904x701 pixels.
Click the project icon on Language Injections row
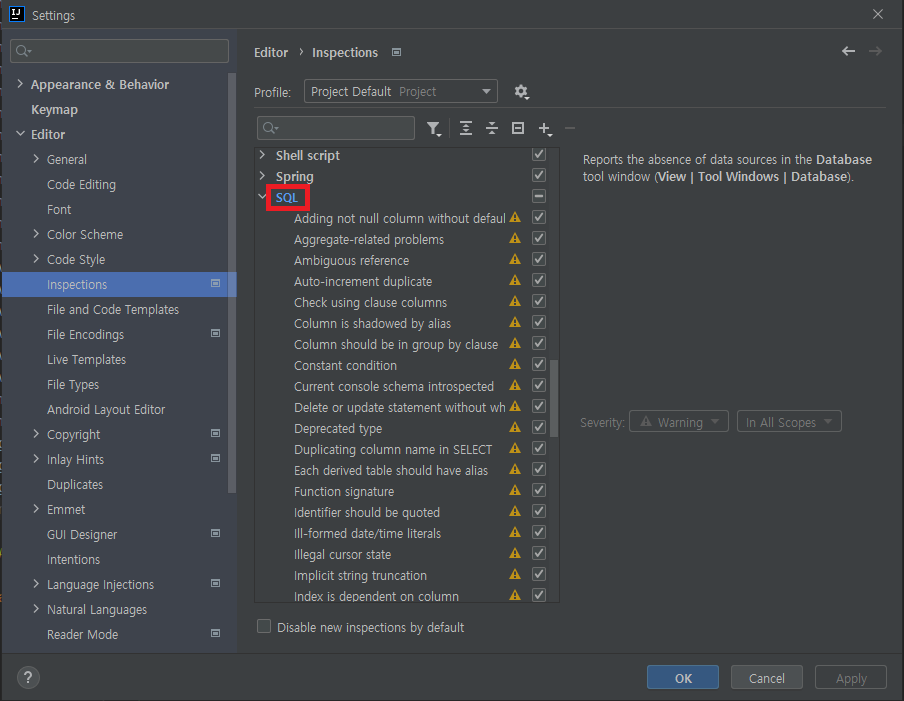(x=216, y=583)
